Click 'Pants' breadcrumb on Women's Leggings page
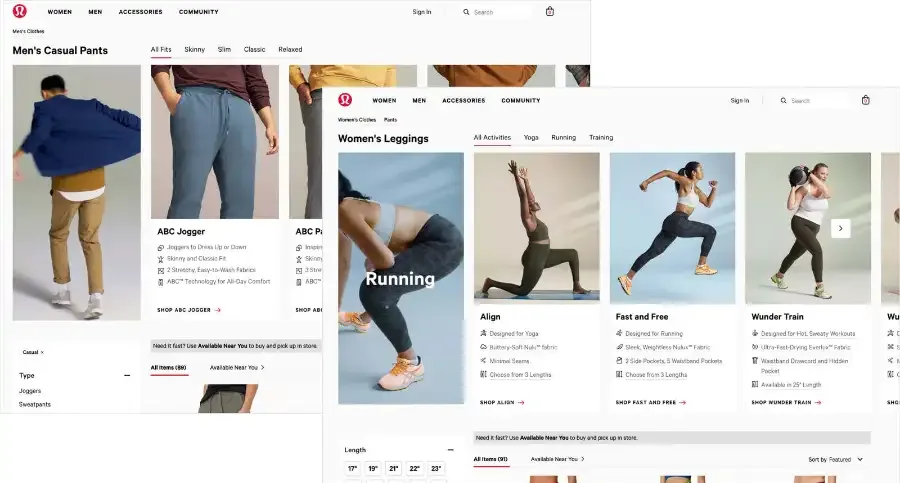The image size is (900, 483). click(x=390, y=120)
